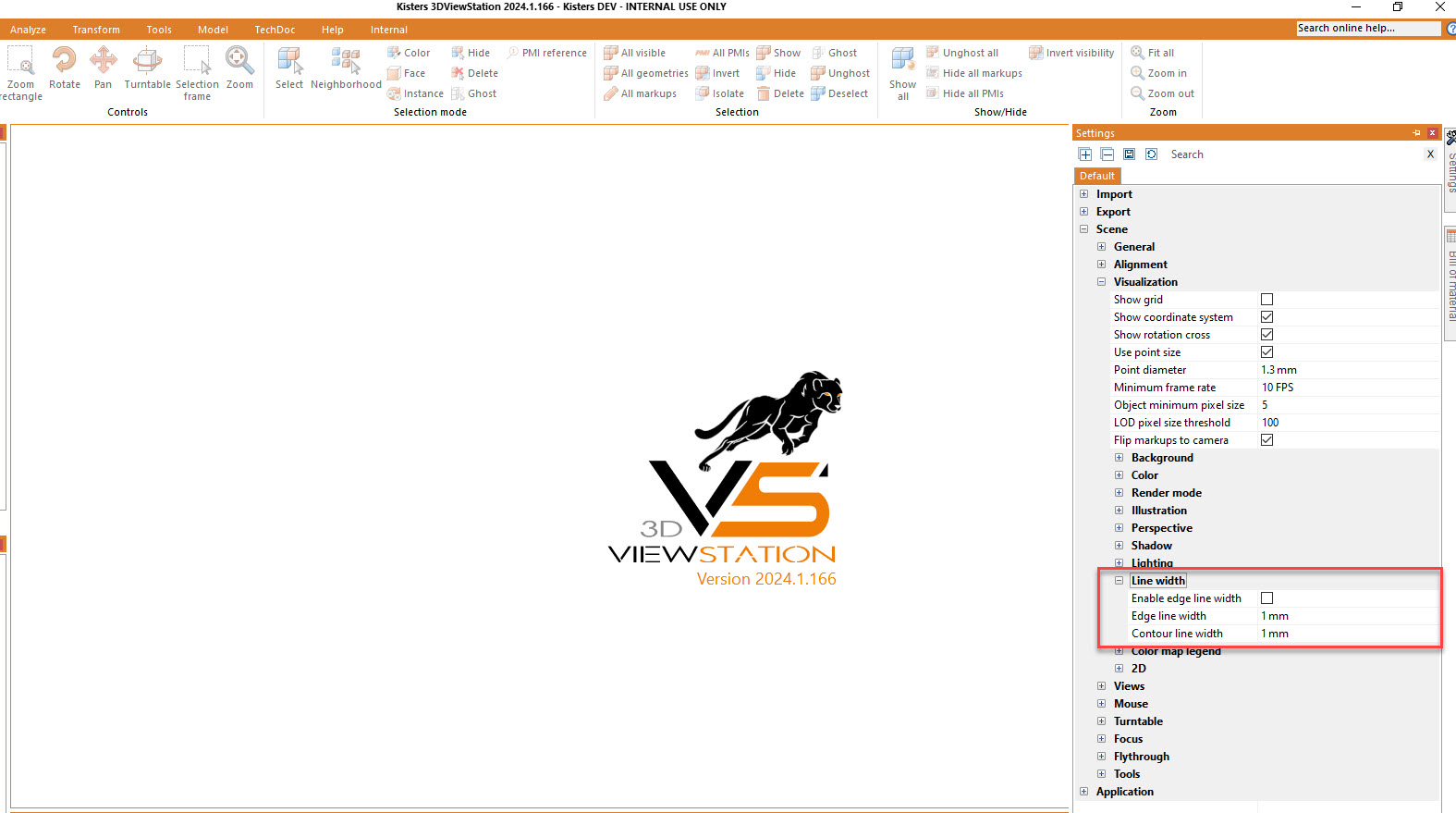Activate Neighborhood selection
The image size is (1456, 813).
click(346, 68)
